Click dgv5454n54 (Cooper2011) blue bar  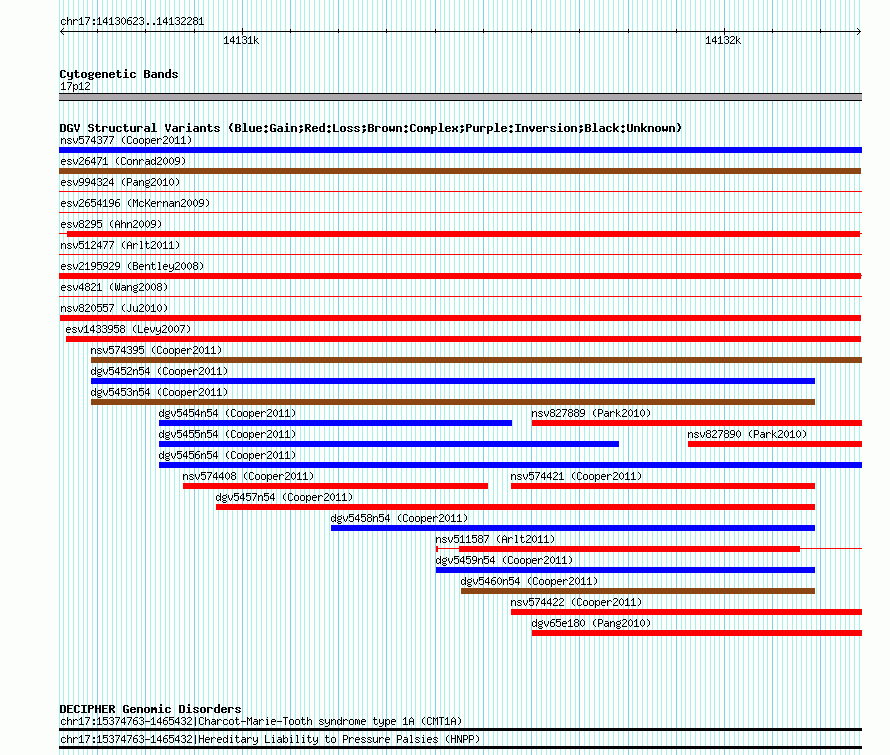click(x=335, y=423)
